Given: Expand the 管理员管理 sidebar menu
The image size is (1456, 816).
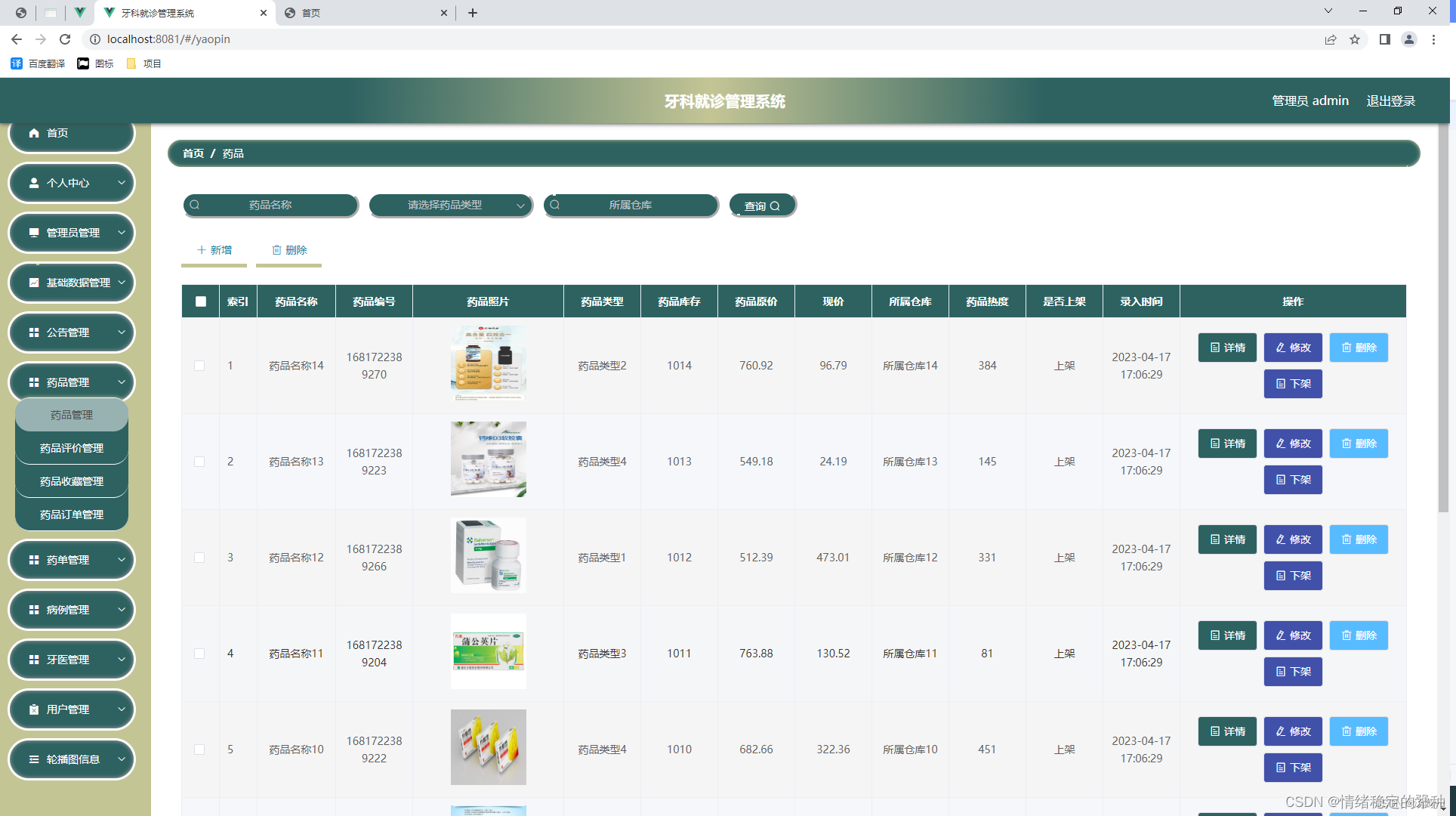Looking at the screenshot, I should 72,233.
